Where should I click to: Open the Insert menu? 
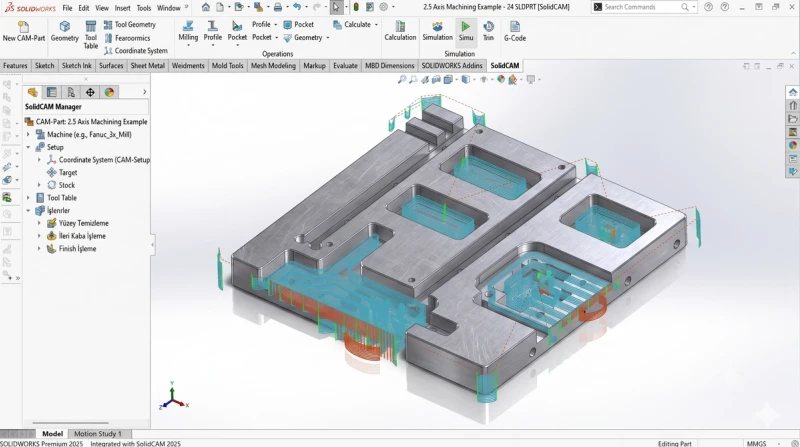coord(122,8)
